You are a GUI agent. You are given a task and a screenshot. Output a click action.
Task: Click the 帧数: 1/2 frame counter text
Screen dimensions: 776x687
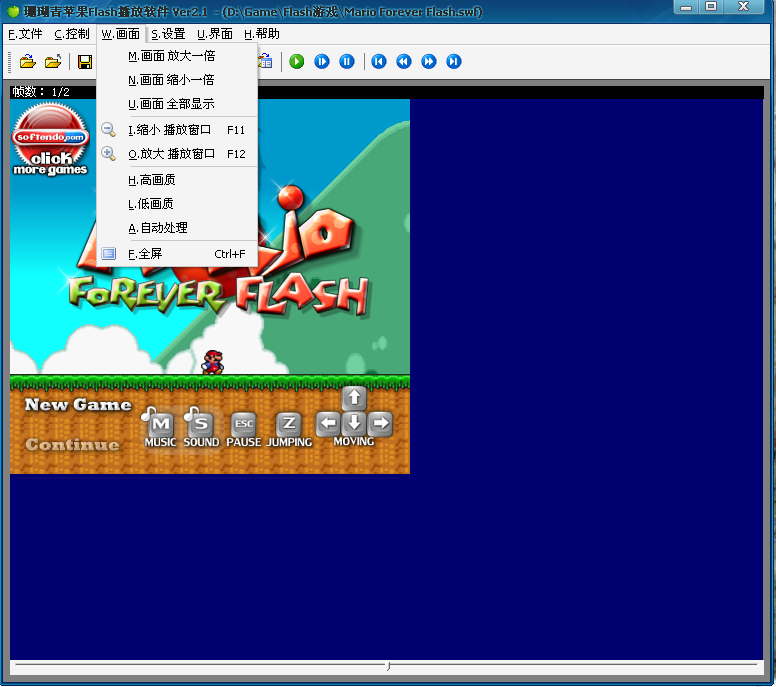[x=41, y=92]
